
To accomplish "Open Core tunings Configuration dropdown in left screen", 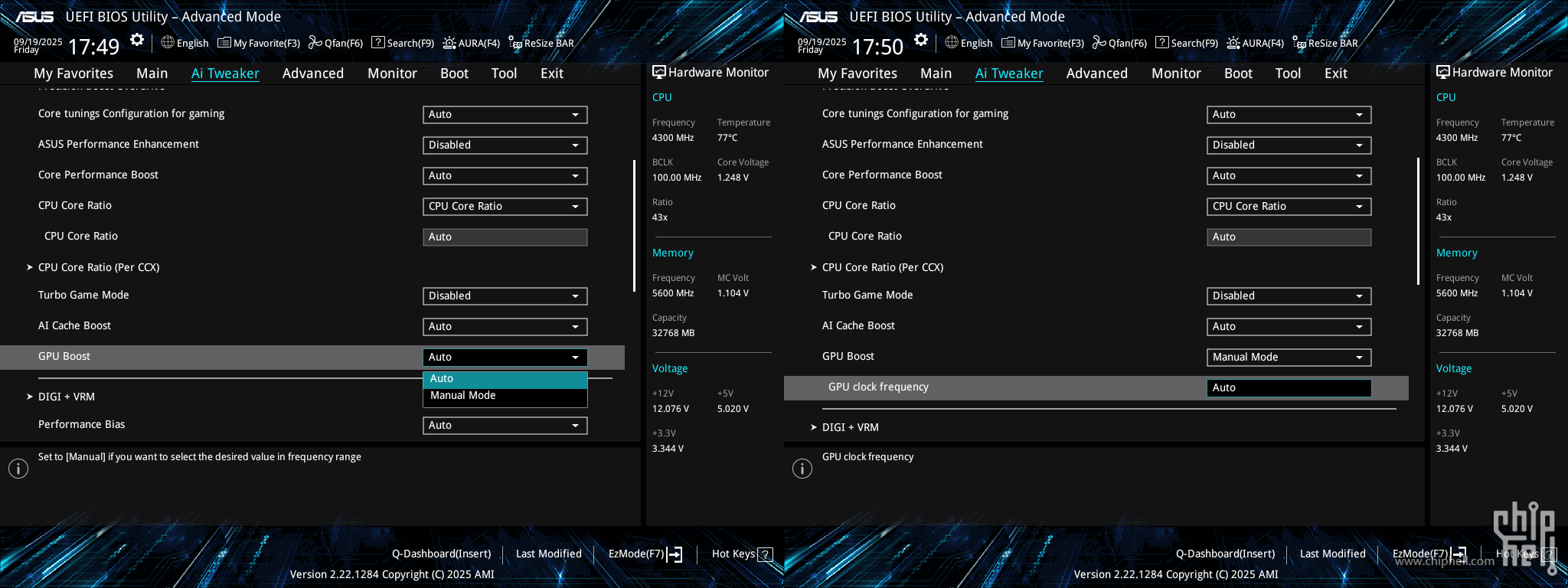I will [505, 115].
